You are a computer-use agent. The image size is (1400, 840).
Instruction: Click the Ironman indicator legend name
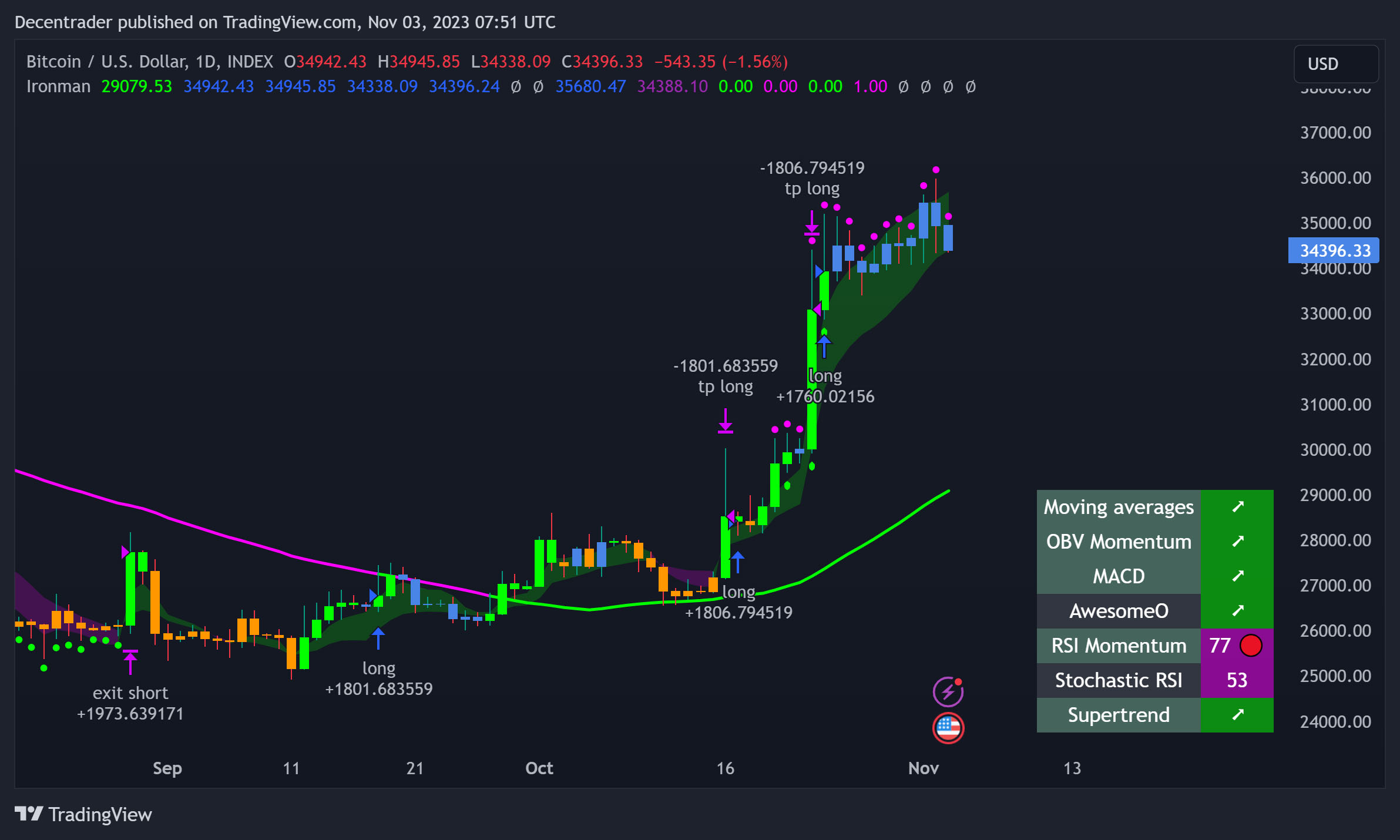58,87
